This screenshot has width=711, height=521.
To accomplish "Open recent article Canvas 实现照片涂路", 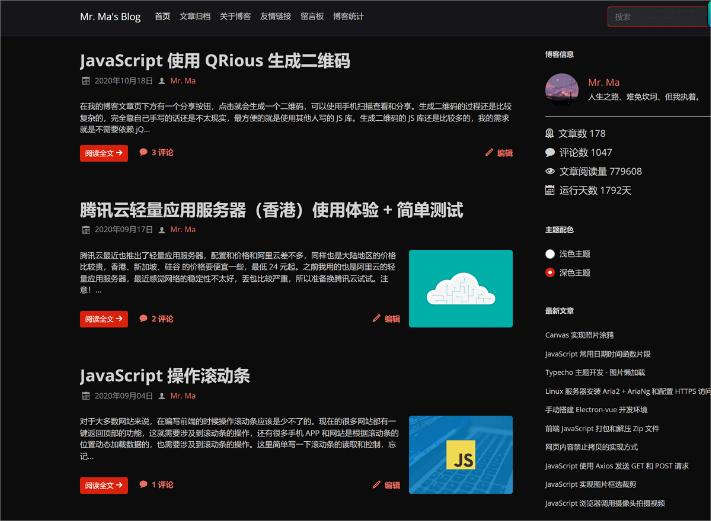I will click(580, 335).
